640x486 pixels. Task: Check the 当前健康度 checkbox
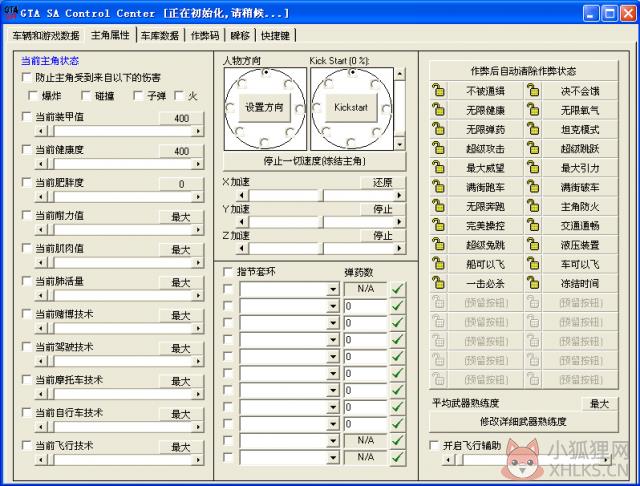coord(27,150)
